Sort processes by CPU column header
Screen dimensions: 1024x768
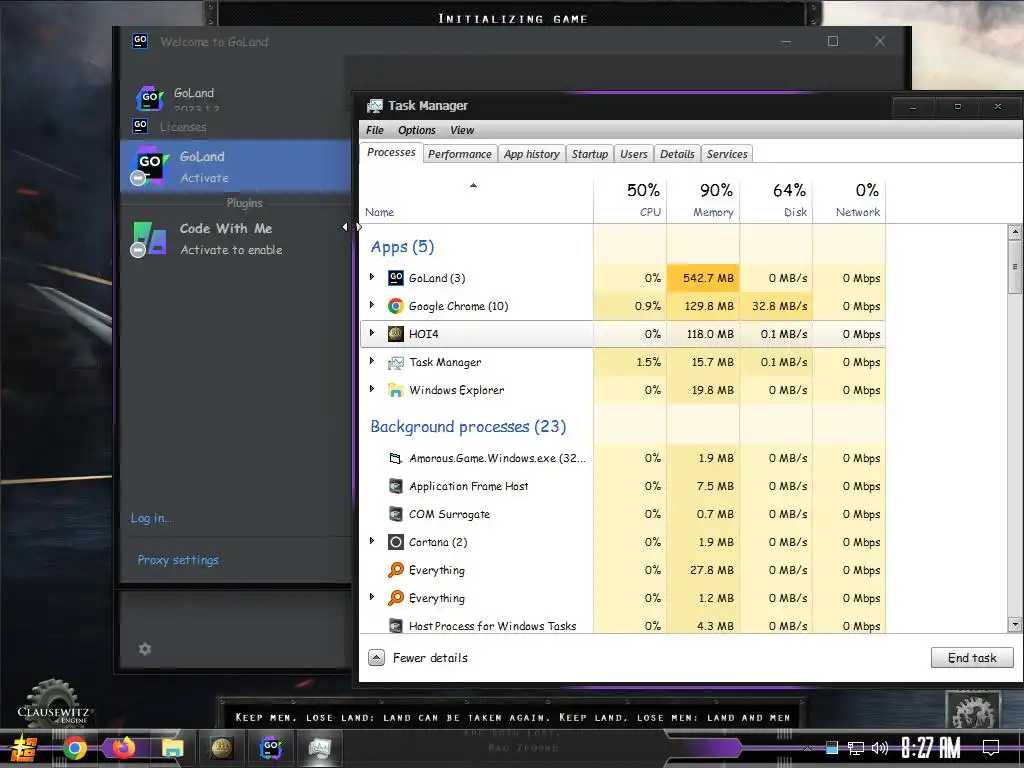[x=630, y=199]
